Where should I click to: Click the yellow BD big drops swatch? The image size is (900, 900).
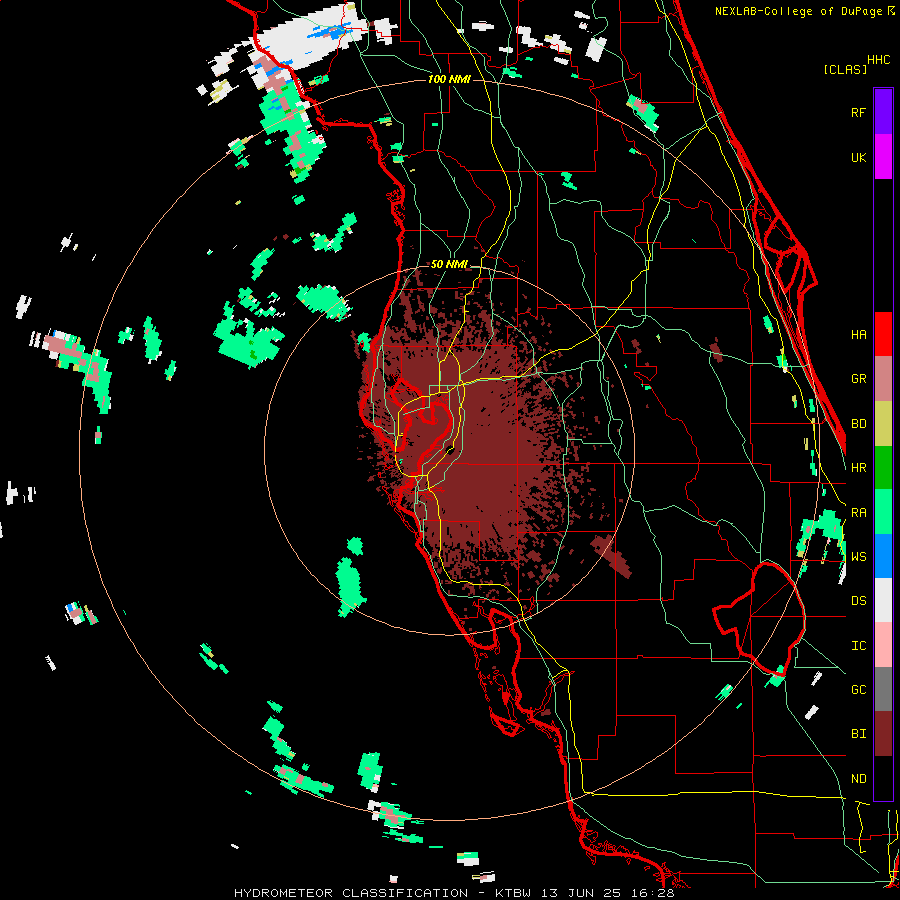click(x=883, y=423)
